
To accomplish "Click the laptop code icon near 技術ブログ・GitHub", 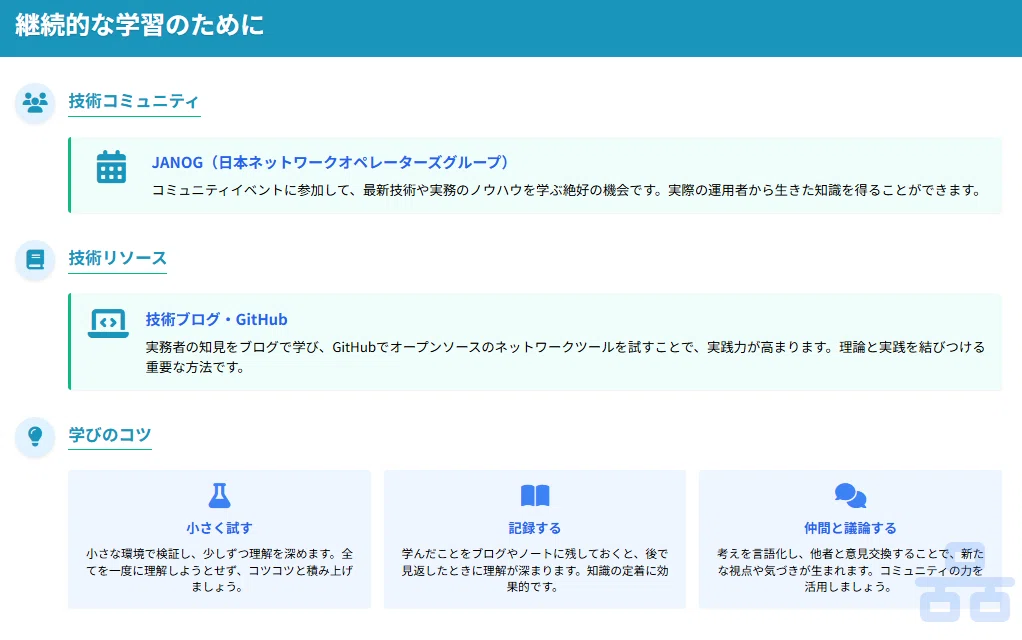I will (108, 323).
